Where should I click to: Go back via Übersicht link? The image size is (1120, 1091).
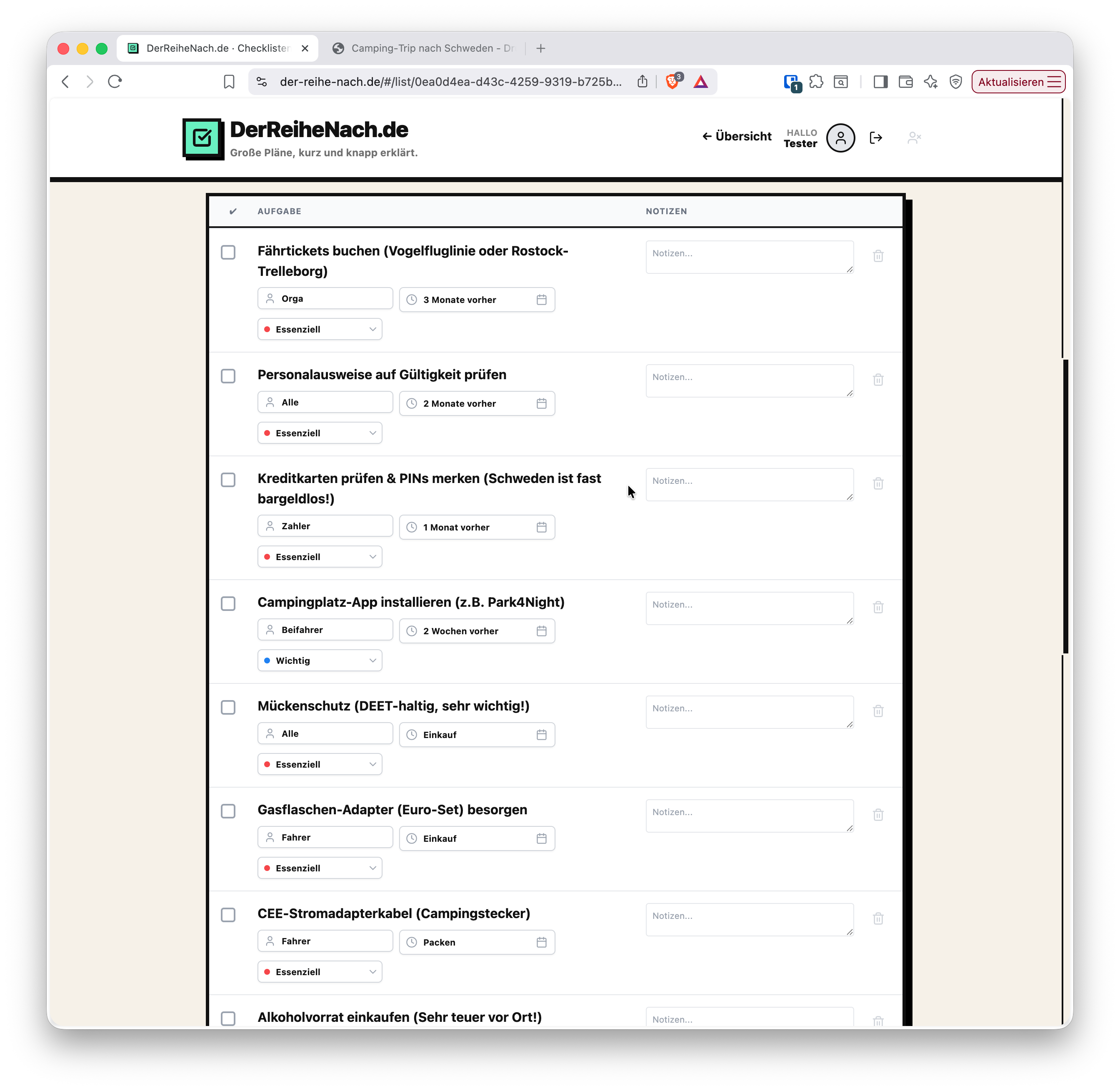coord(737,136)
